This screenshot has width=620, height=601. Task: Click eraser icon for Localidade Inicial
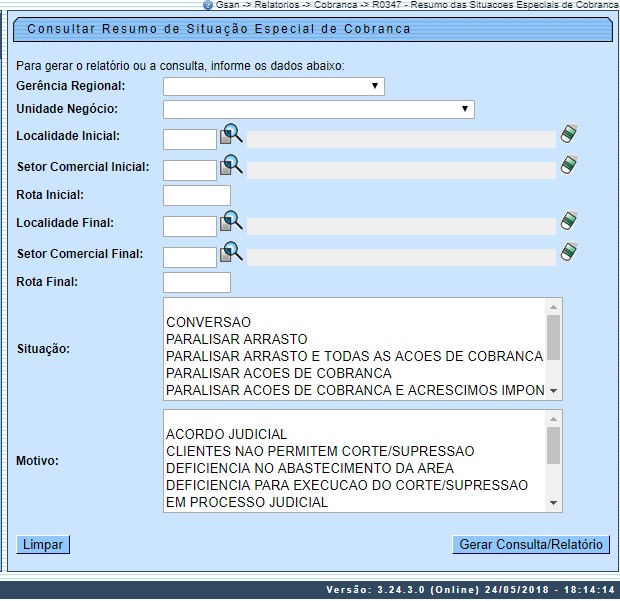[x=569, y=134]
